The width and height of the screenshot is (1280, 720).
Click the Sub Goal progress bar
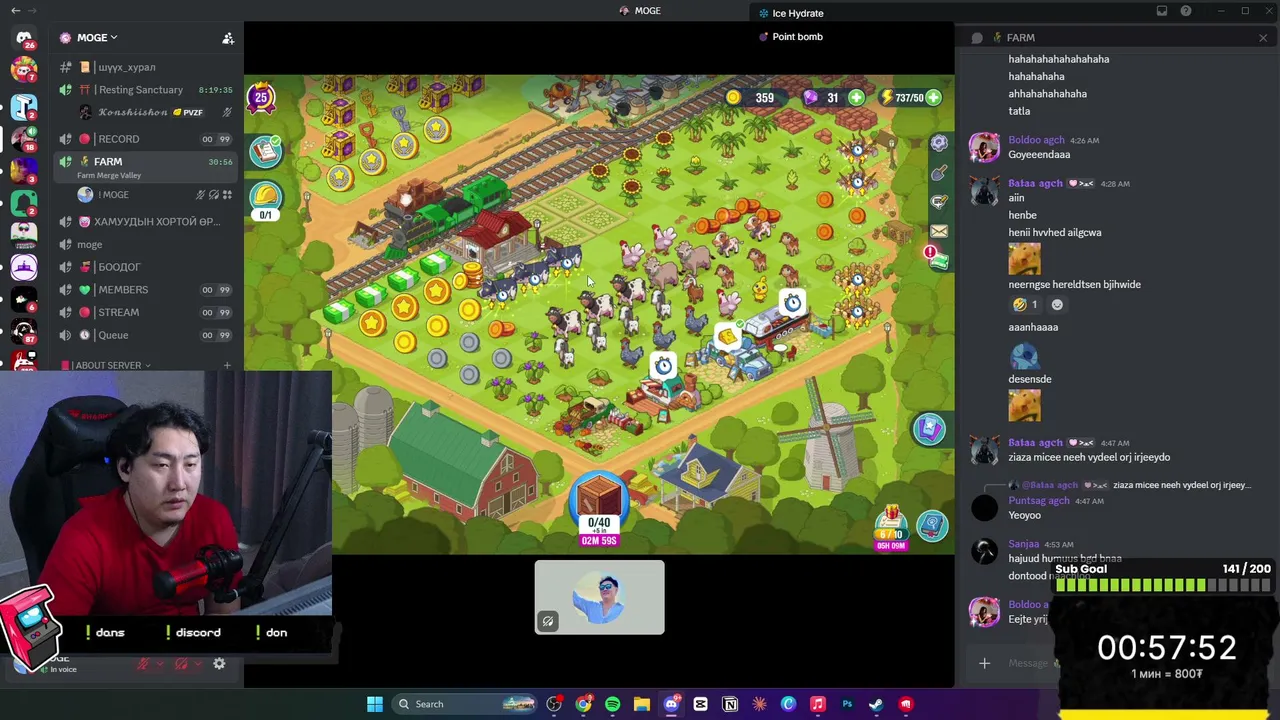pos(1162,586)
